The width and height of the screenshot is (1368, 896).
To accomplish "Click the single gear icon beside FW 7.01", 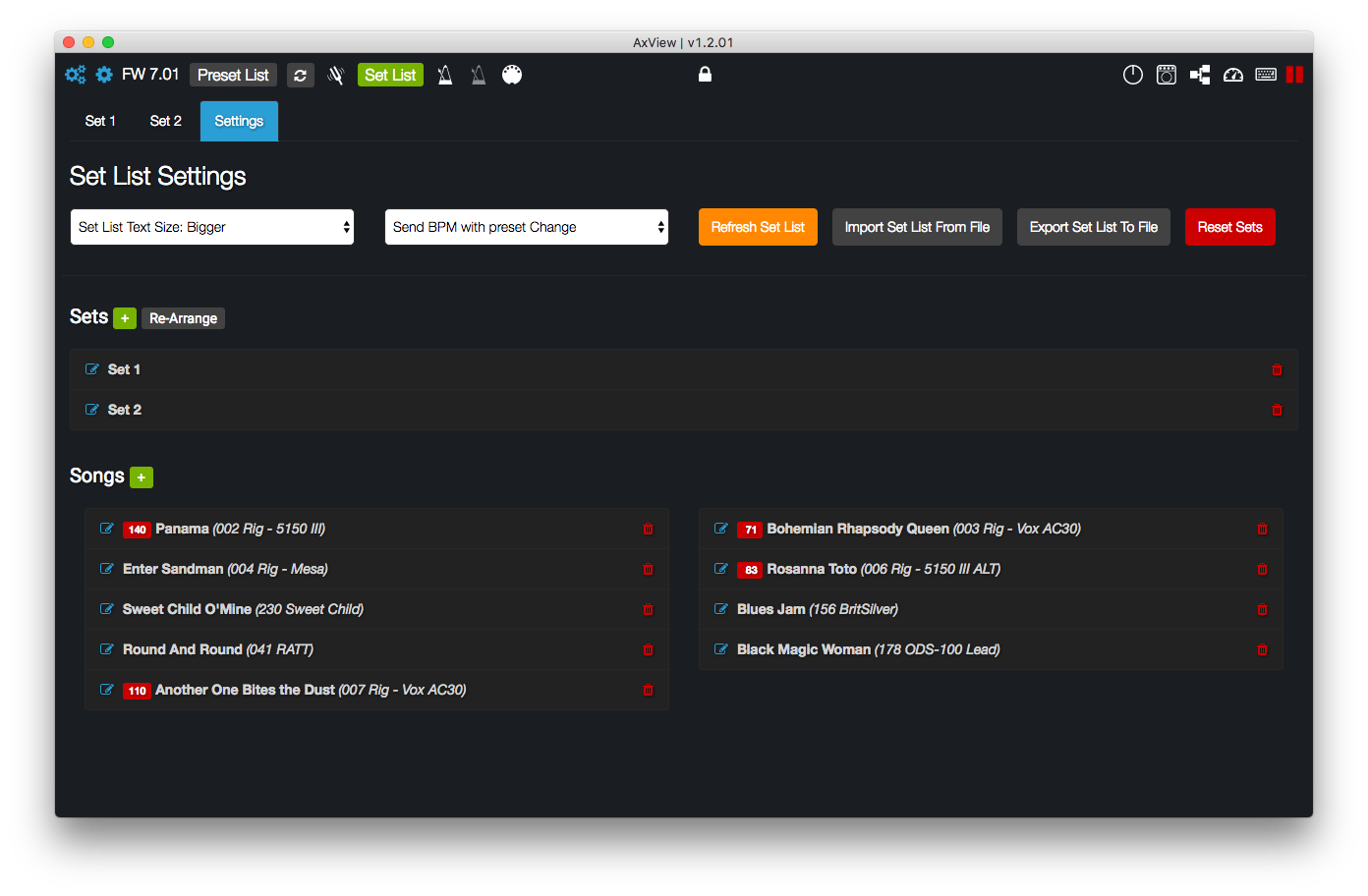I will point(104,75).
